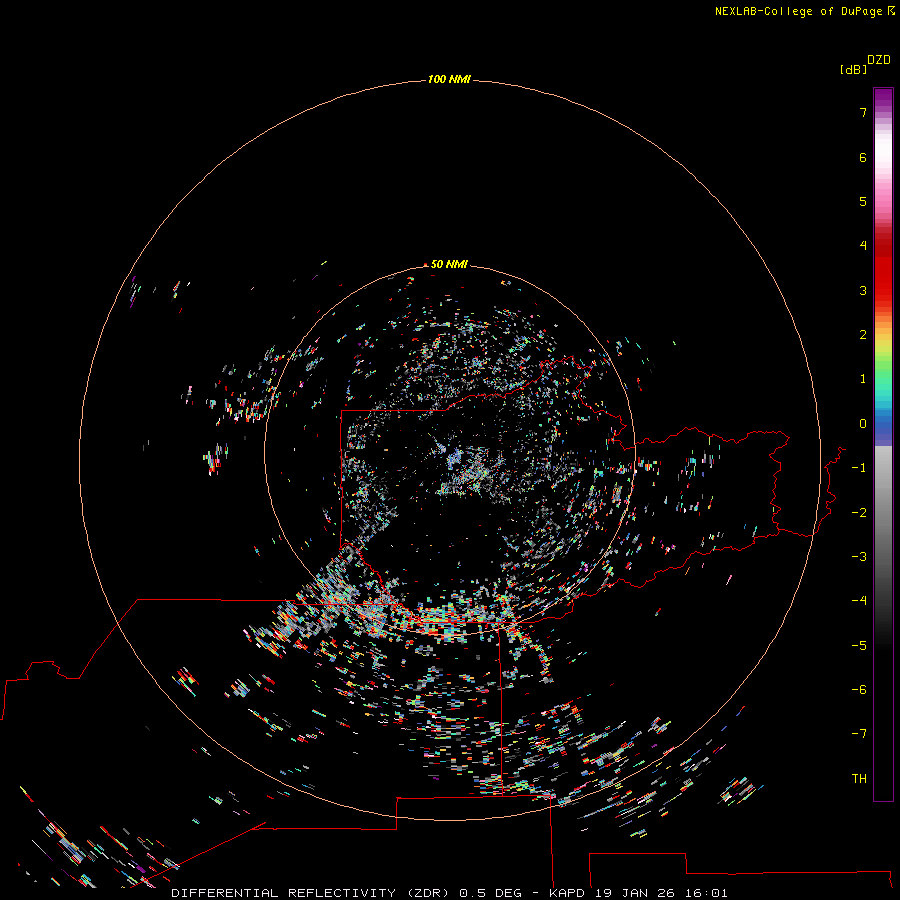This screenshot has height=900, width=900.
Task: Click the color scale legend bar
Action: tap(883, 444)
